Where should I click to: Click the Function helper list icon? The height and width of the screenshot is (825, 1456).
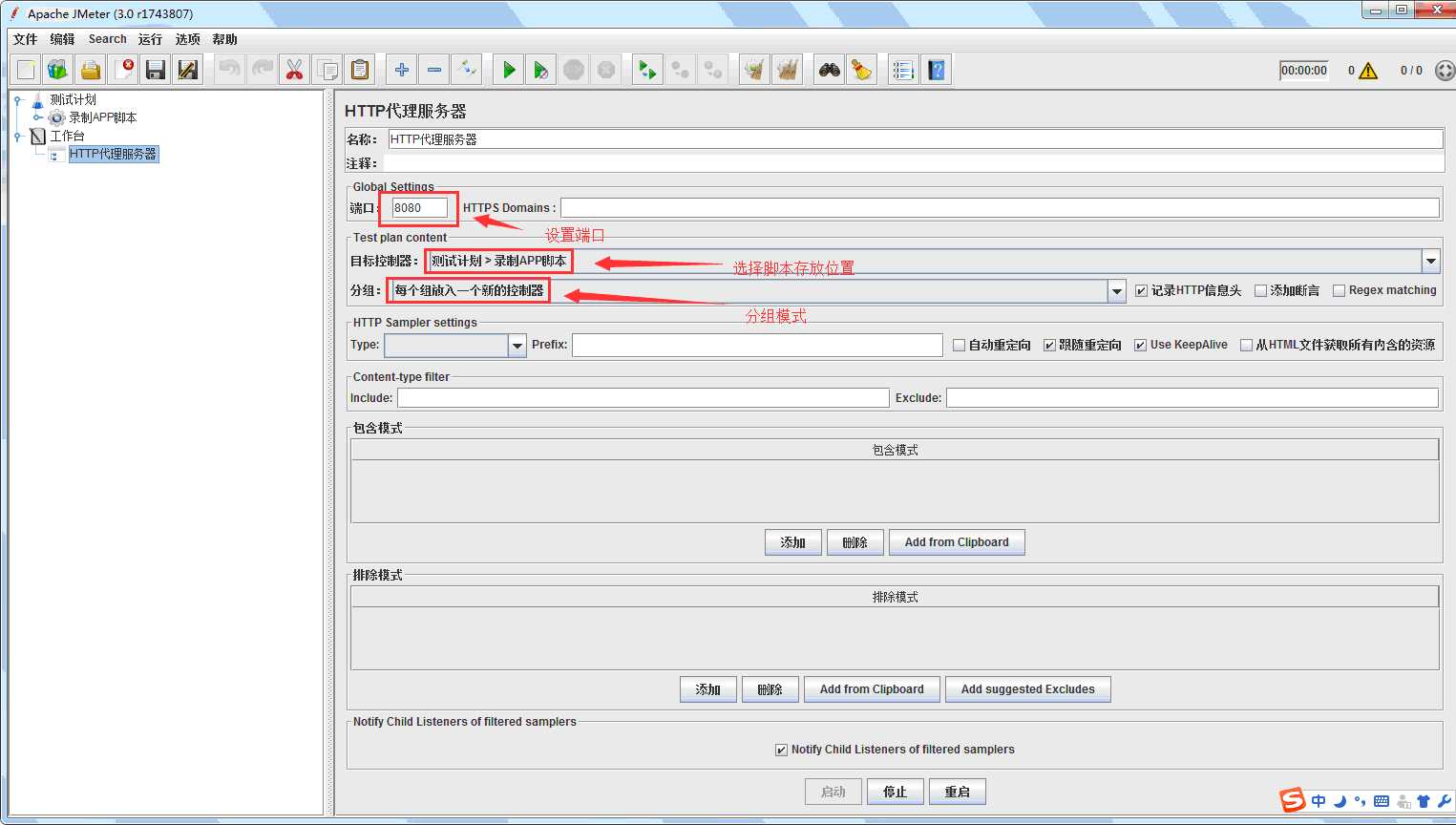coord(904,70)
